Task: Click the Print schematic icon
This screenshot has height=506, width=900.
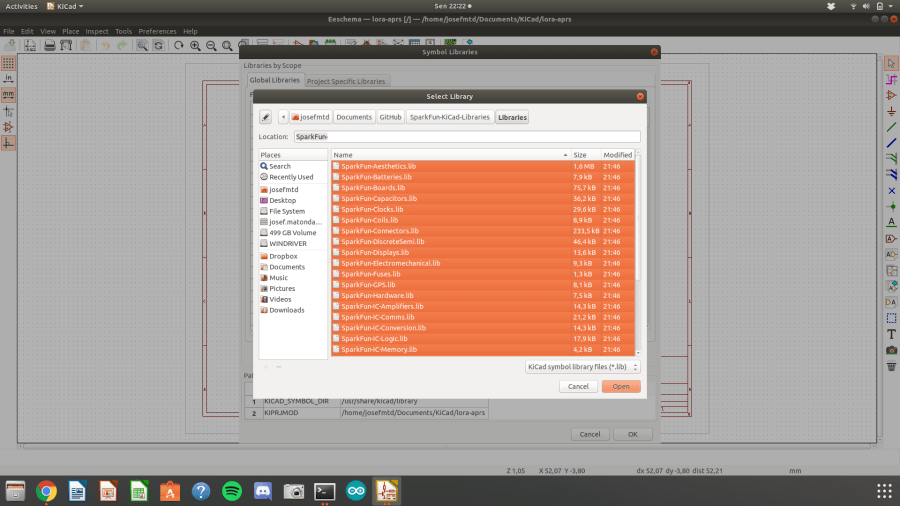Action: (x=49, y=45)
